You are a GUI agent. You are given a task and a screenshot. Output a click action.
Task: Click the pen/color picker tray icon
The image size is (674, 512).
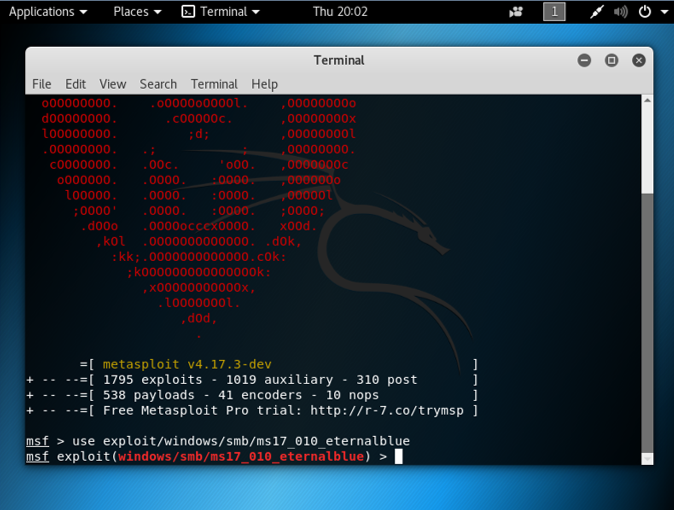(x=597, y=12)
